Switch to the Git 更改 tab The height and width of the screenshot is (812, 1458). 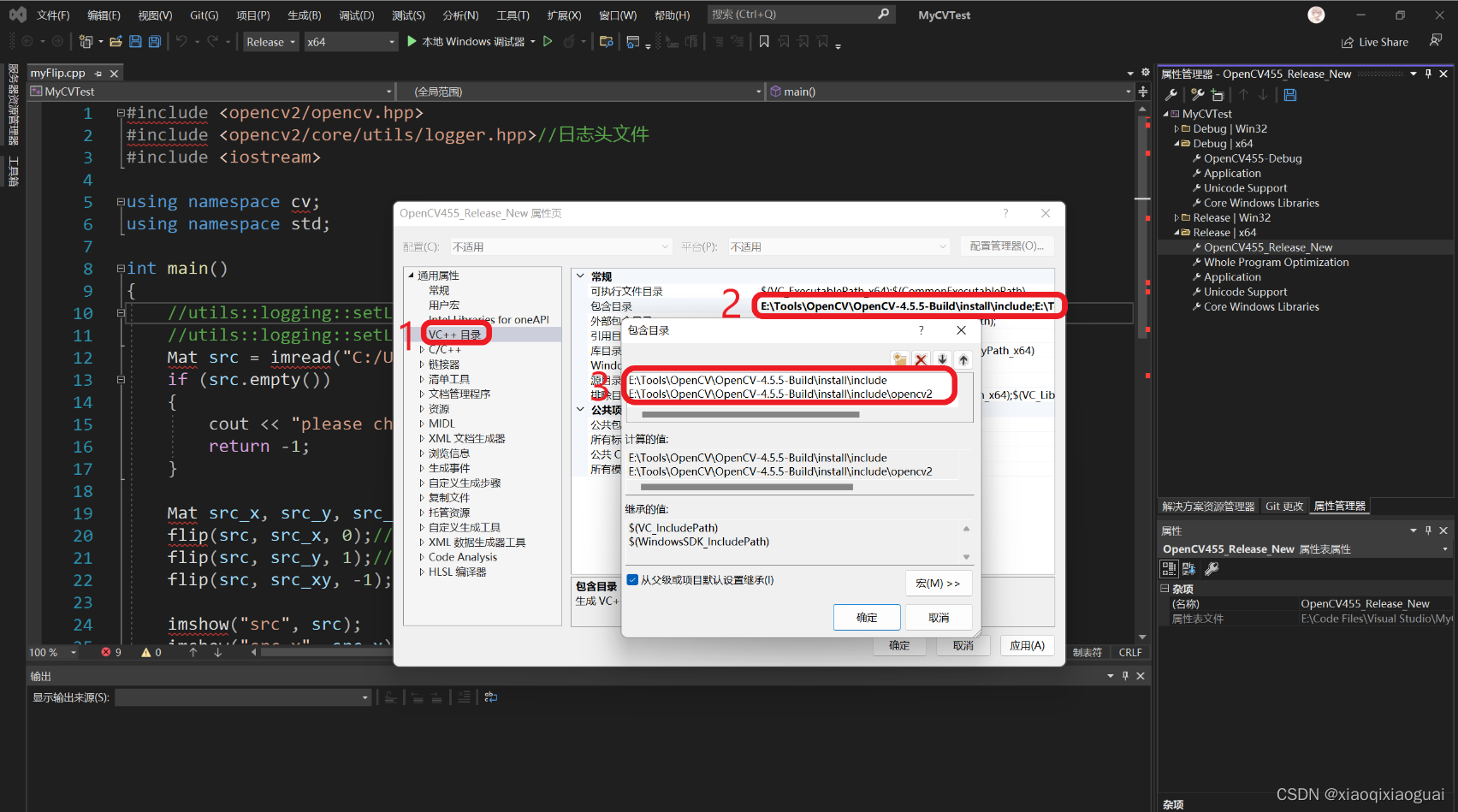coord(1284,506)
